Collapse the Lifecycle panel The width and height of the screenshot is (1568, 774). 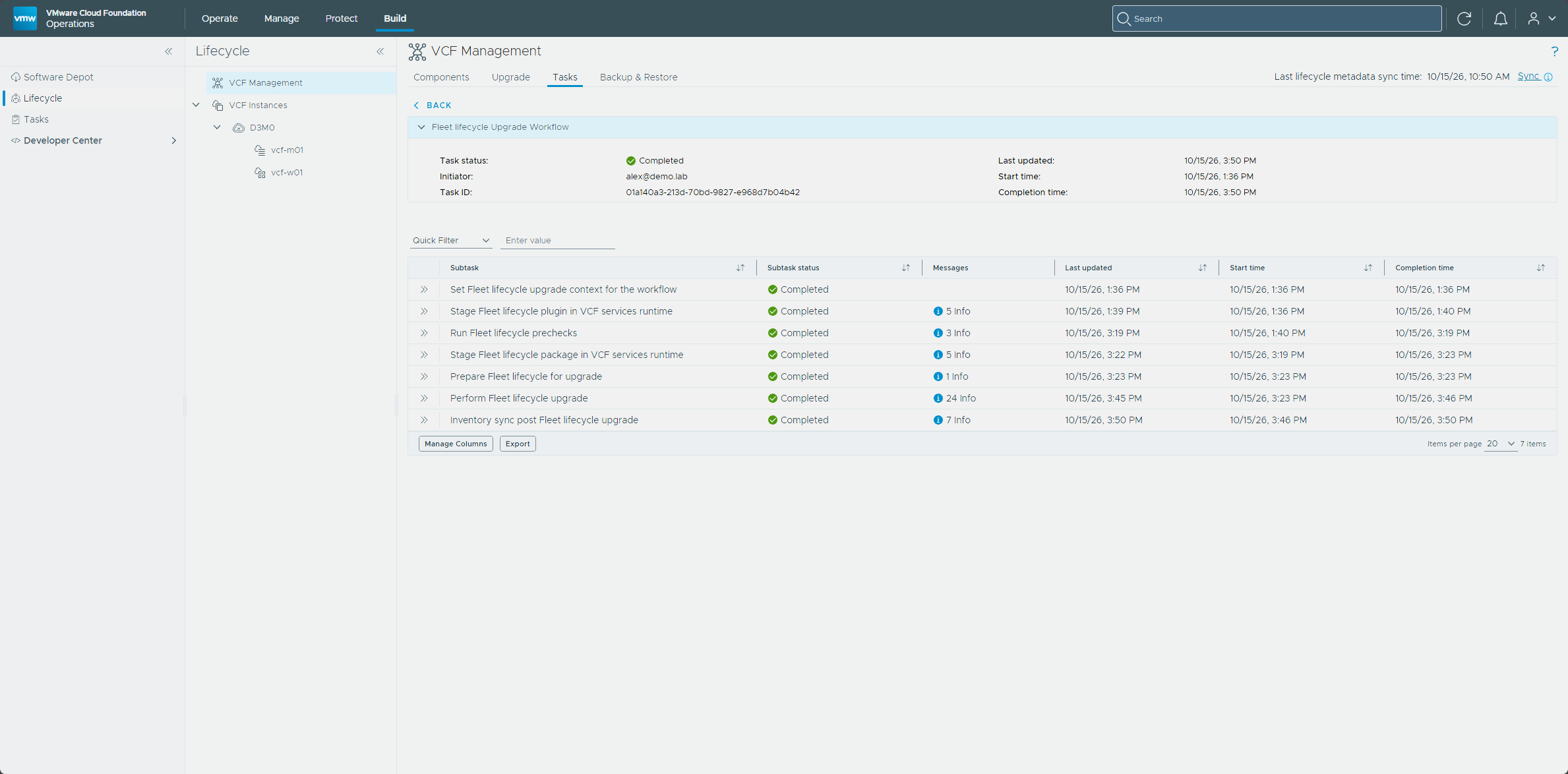tap(380, 51)
